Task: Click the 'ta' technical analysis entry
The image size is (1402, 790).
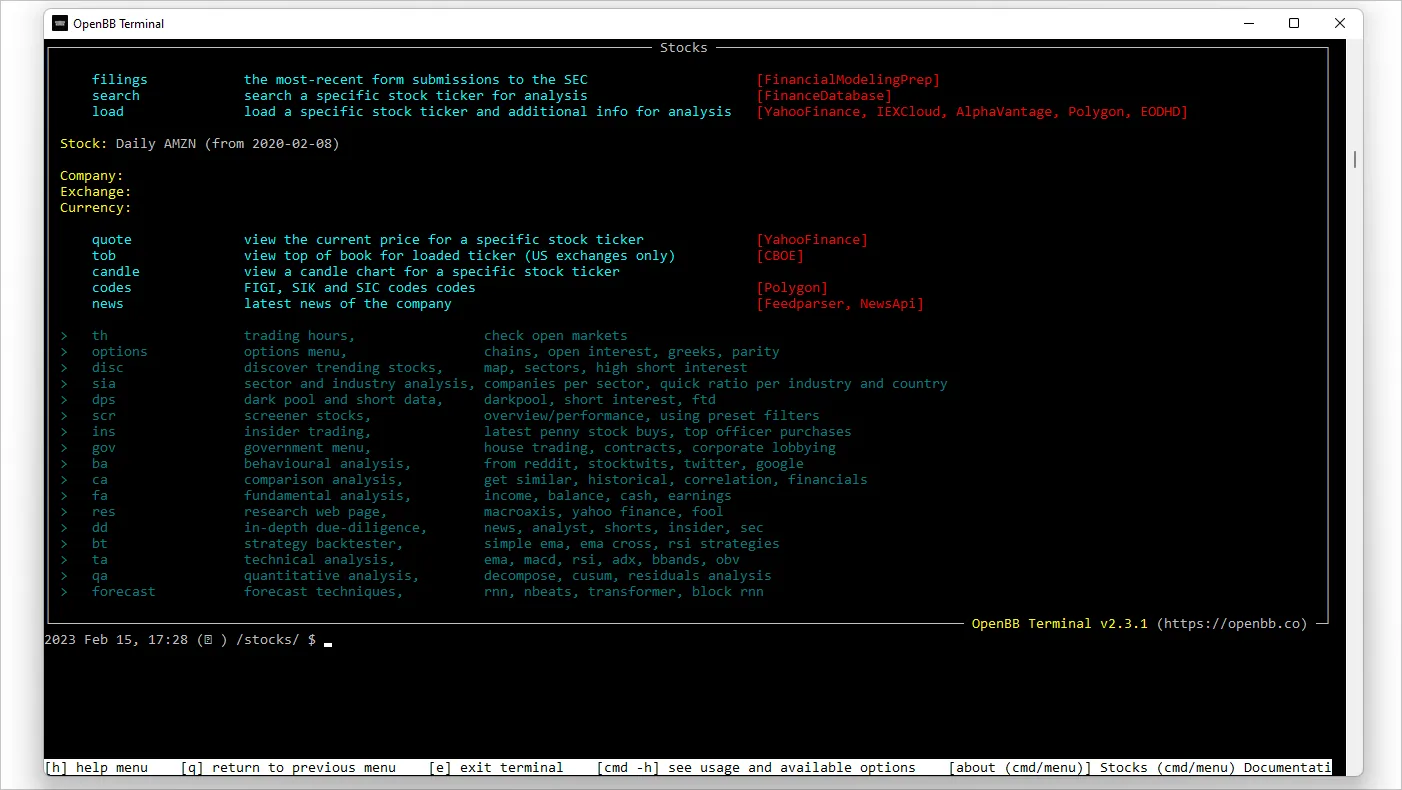Action: coord(100,560)
